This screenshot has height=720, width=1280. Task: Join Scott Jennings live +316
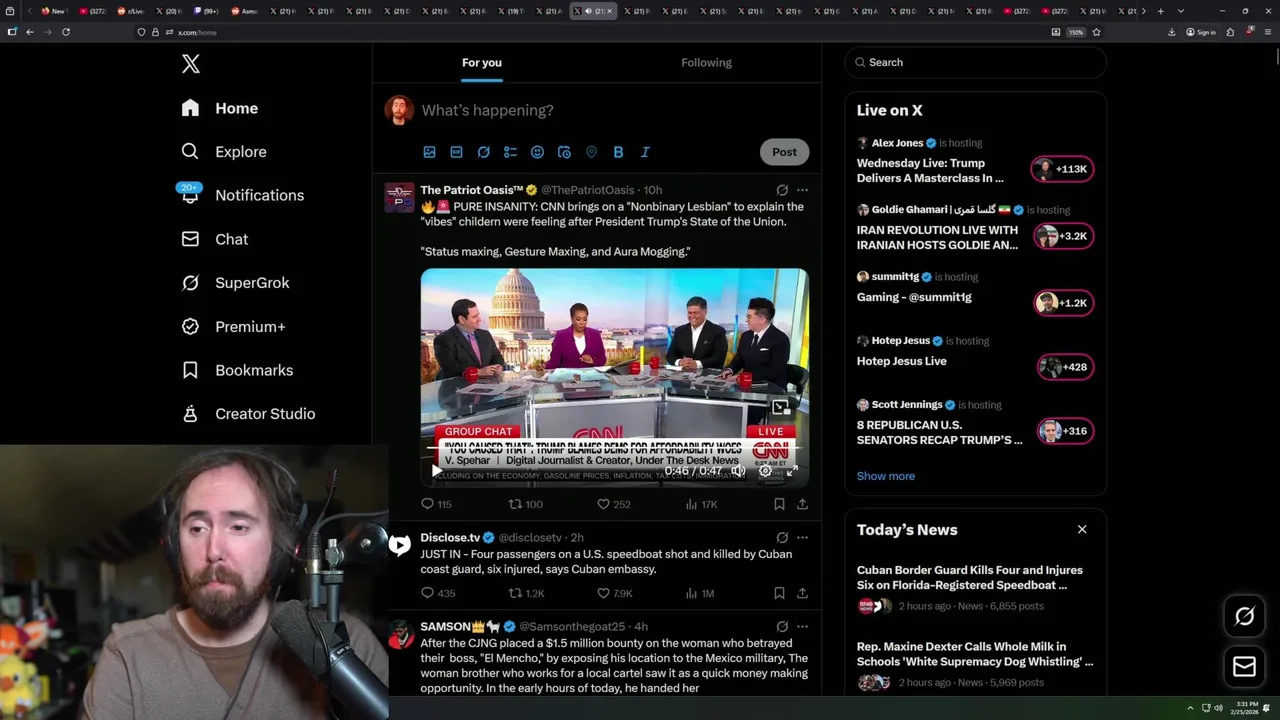pyautogui.click(x=1065, y=431)
